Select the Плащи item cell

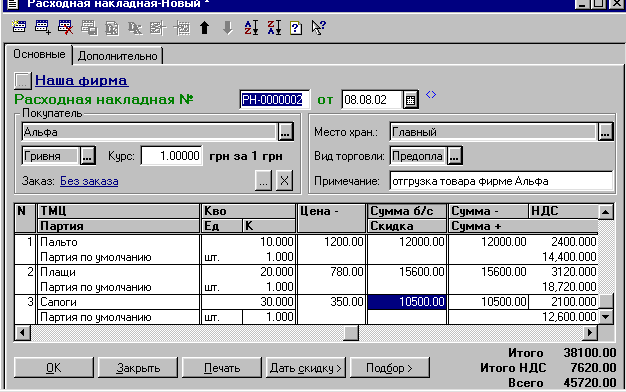point(119,272)
